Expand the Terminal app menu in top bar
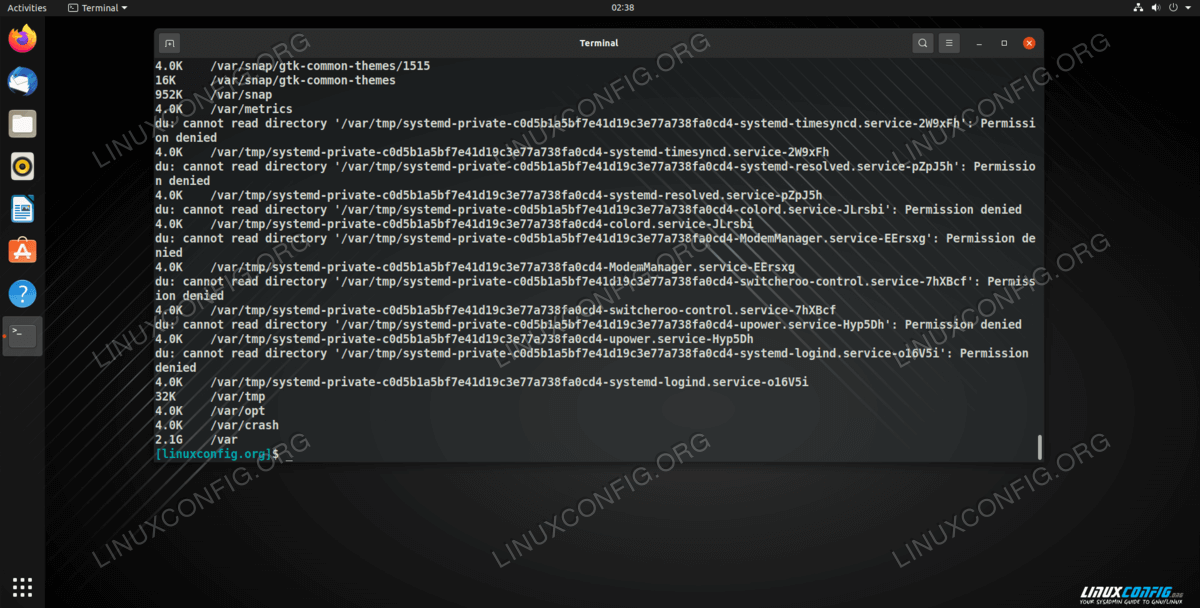 click(98, 8)
